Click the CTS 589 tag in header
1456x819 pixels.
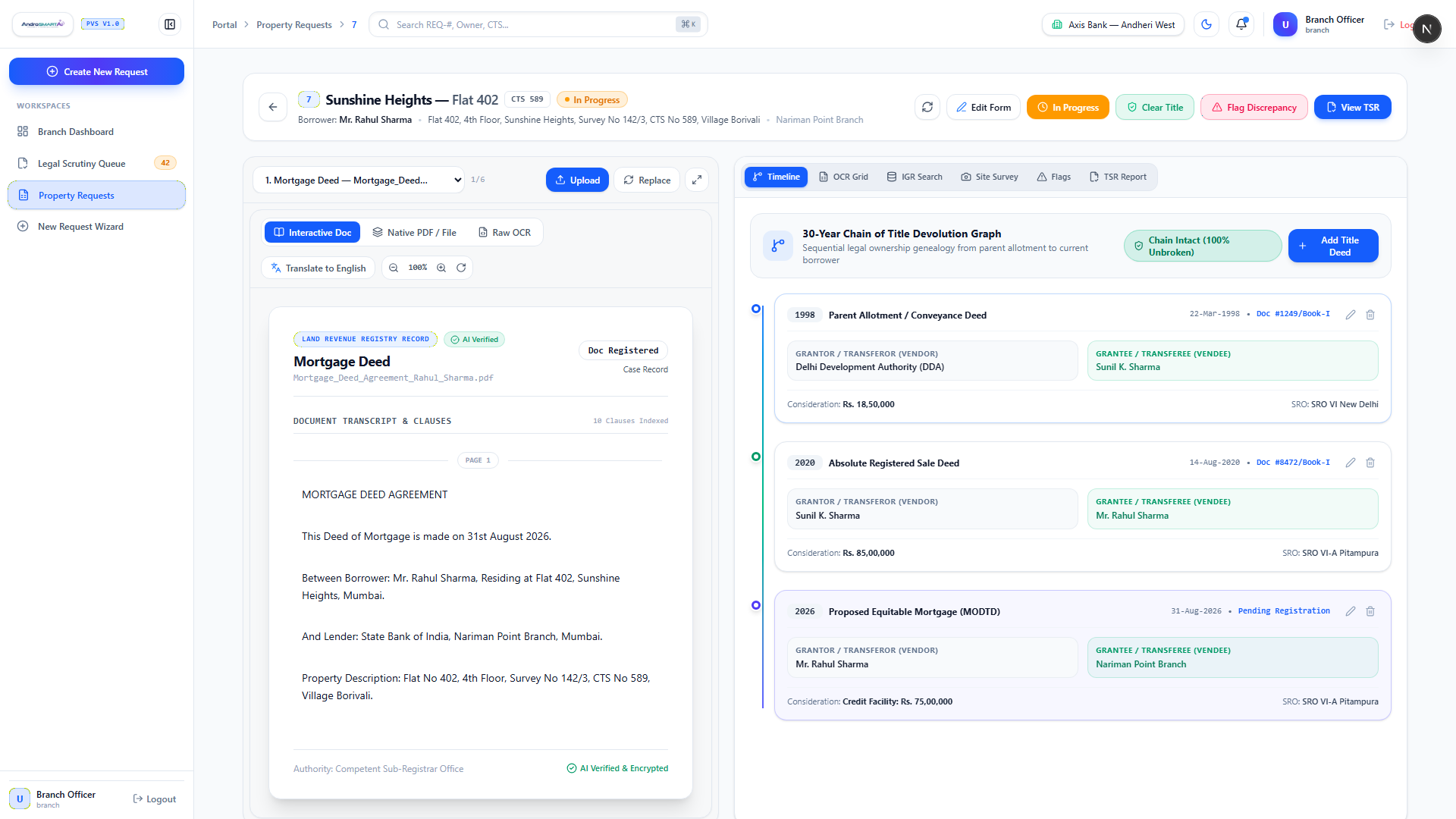(x=527, y=99)
